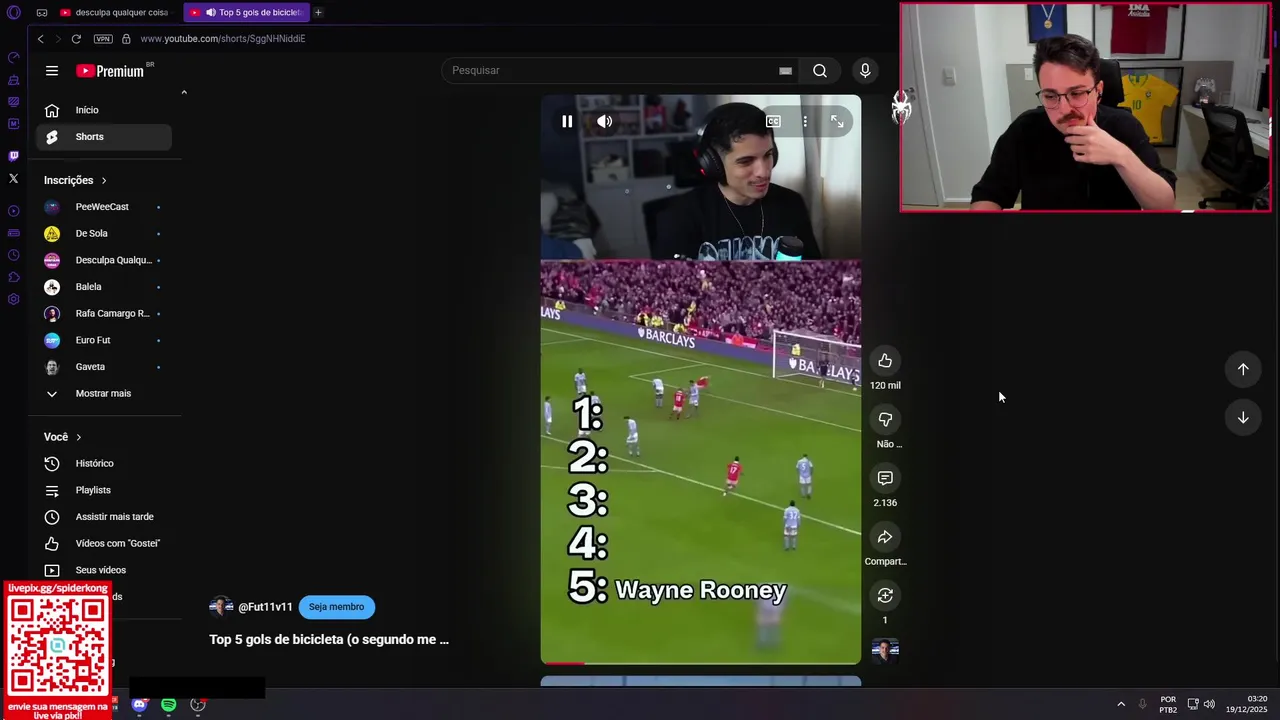The width and height of the screenshot is (1280, 720).
Task: Go back with the browser back arrow
Action: click(41, 39)
